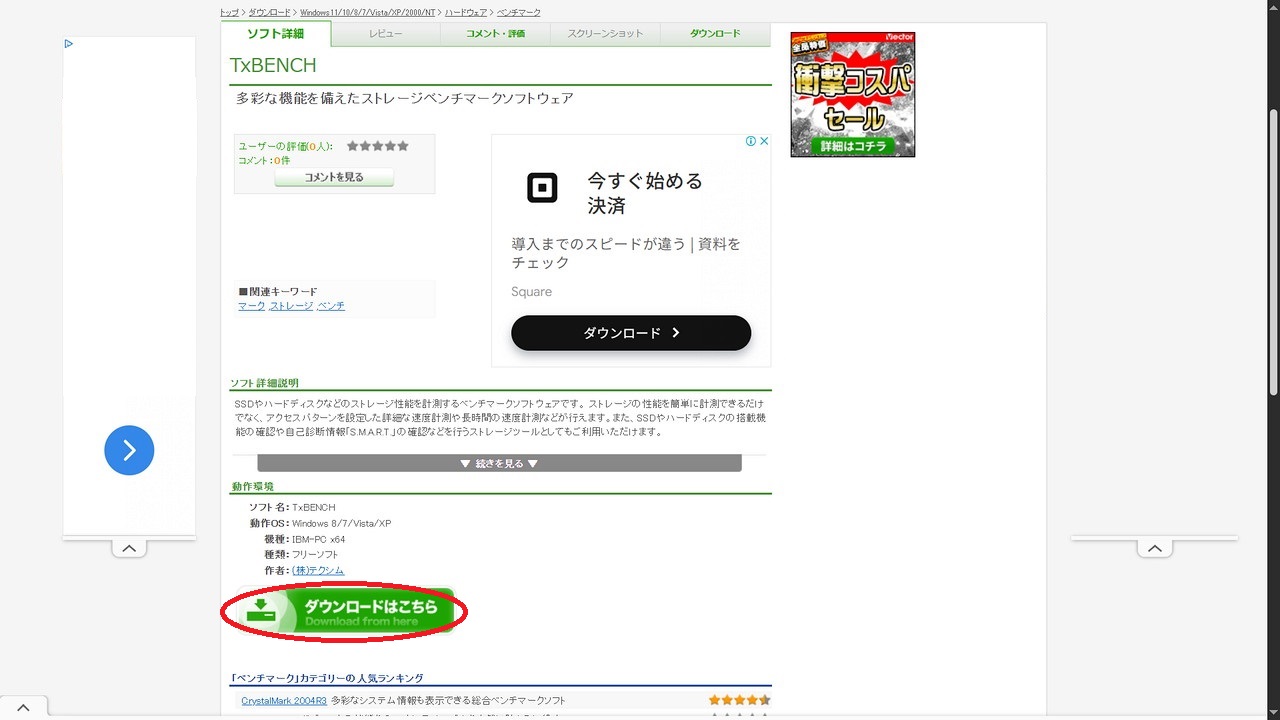1280x720 pixels.
Task: Collapse the left side ad with chevron
Action: coord(129,548)
